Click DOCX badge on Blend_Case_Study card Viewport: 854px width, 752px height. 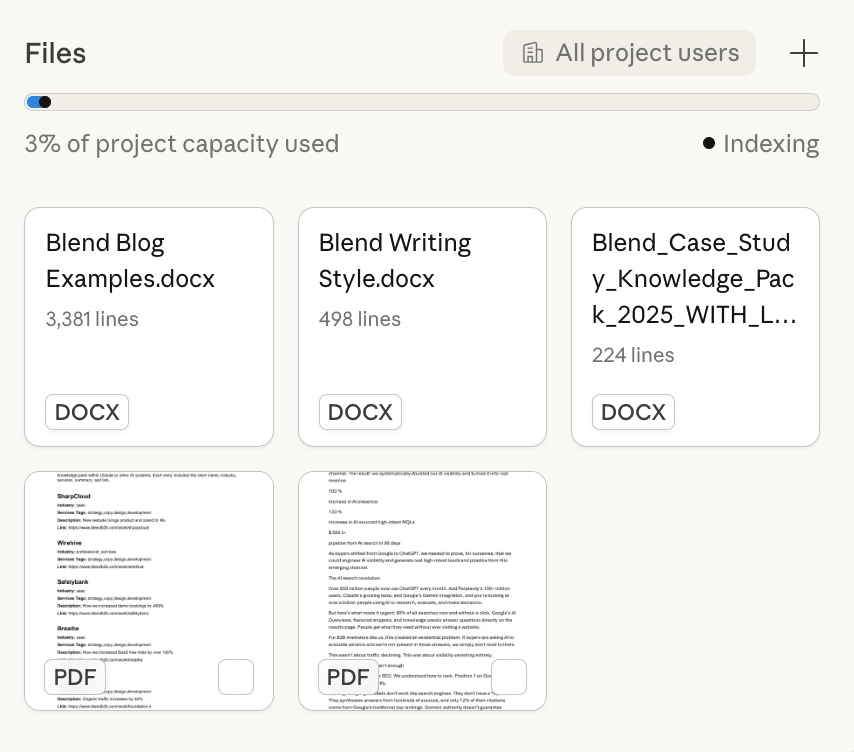click(633, 412)
